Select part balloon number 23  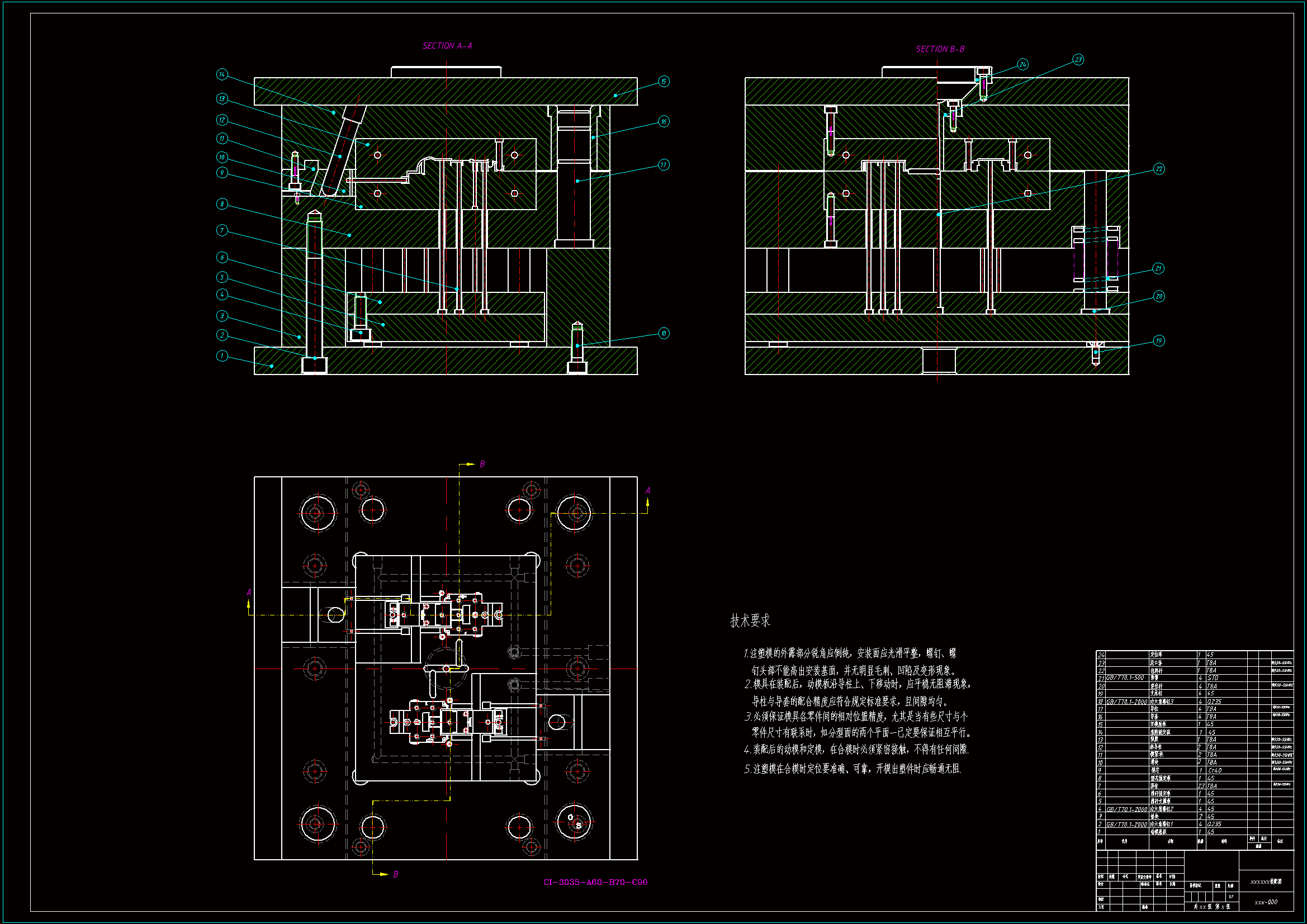point(1078,60)
